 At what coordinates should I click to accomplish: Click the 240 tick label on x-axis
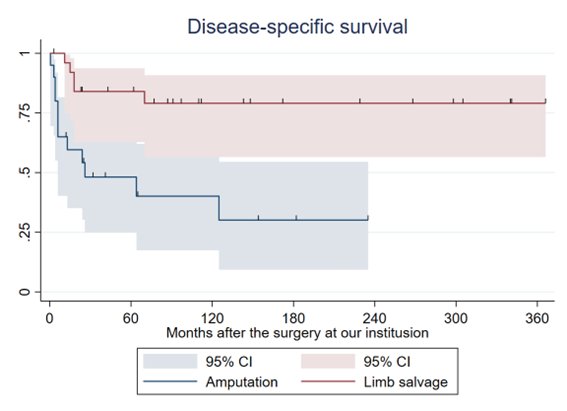[x=375, y=318]
